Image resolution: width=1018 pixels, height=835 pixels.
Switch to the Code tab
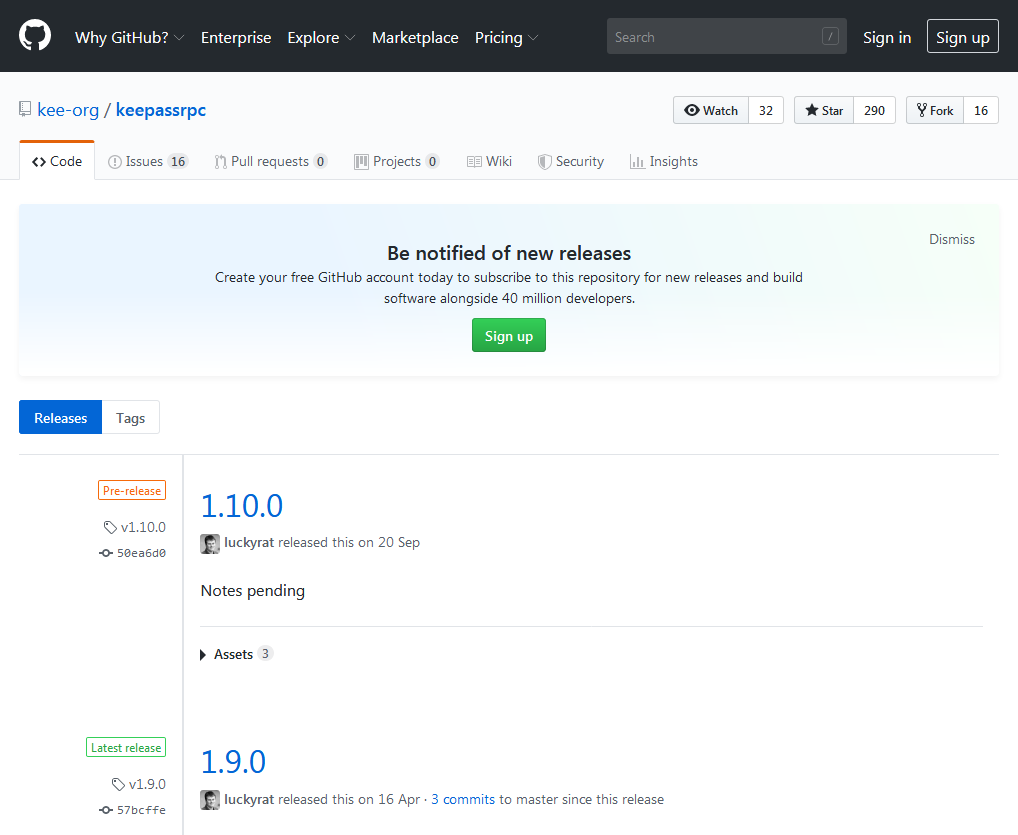[x=57, y=161]
